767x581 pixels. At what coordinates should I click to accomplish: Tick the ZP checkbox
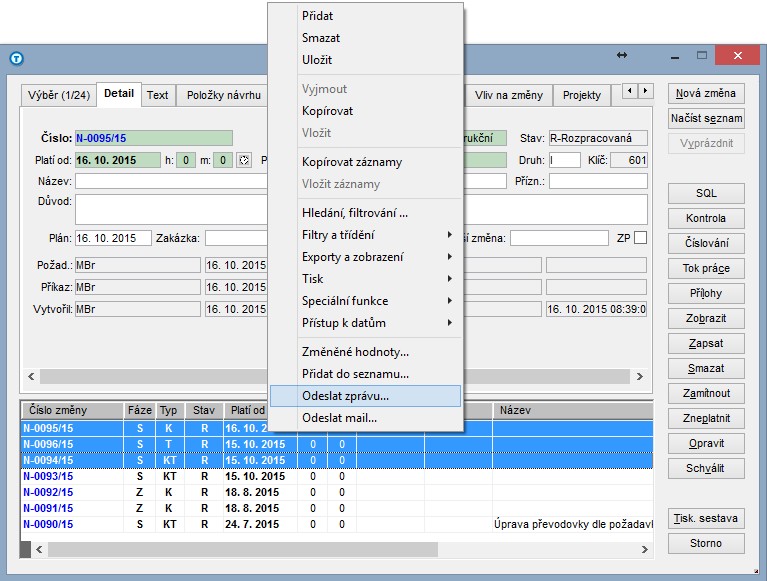point(640,238)
